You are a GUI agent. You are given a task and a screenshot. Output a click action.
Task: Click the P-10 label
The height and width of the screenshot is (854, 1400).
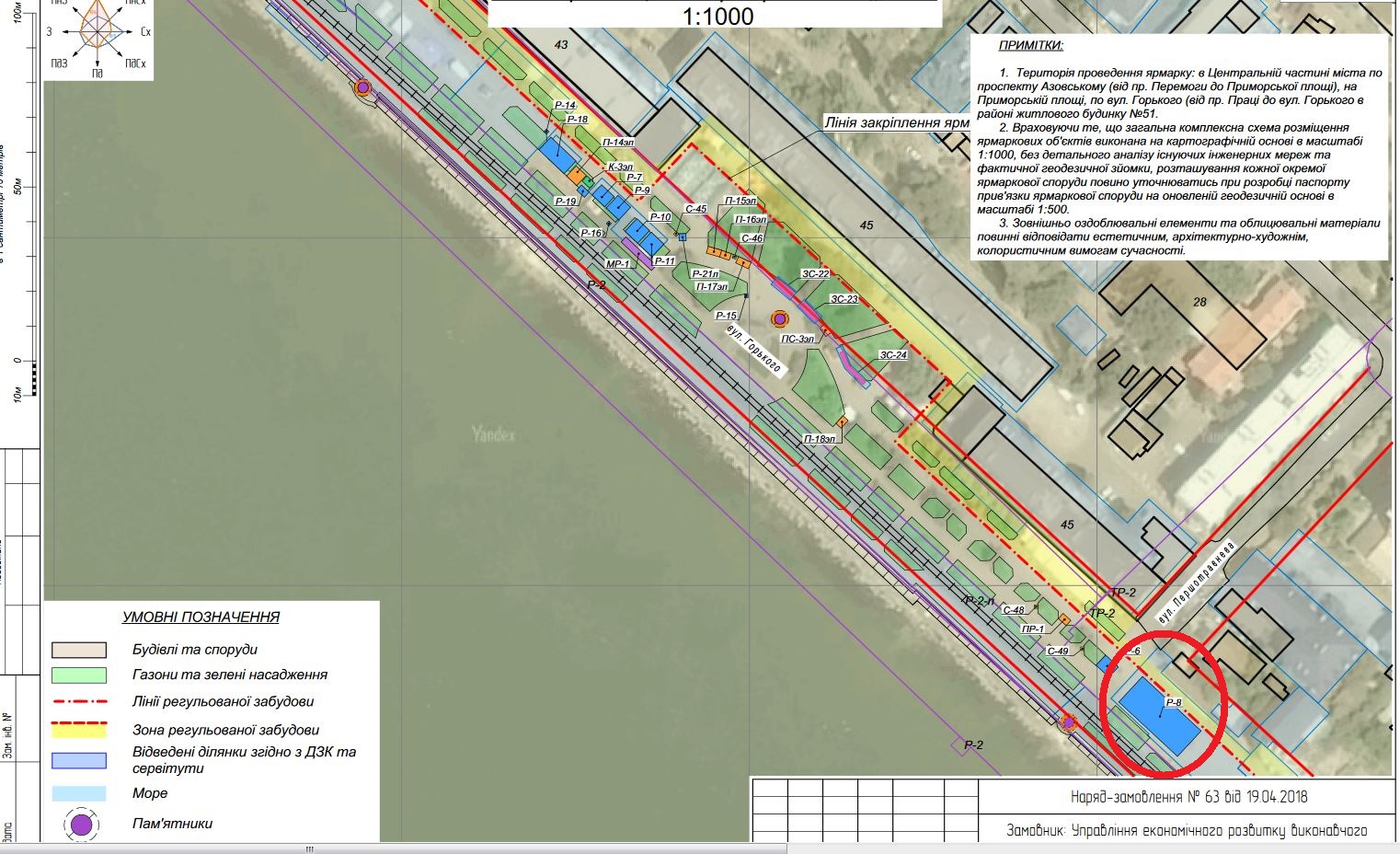(660, 217)
